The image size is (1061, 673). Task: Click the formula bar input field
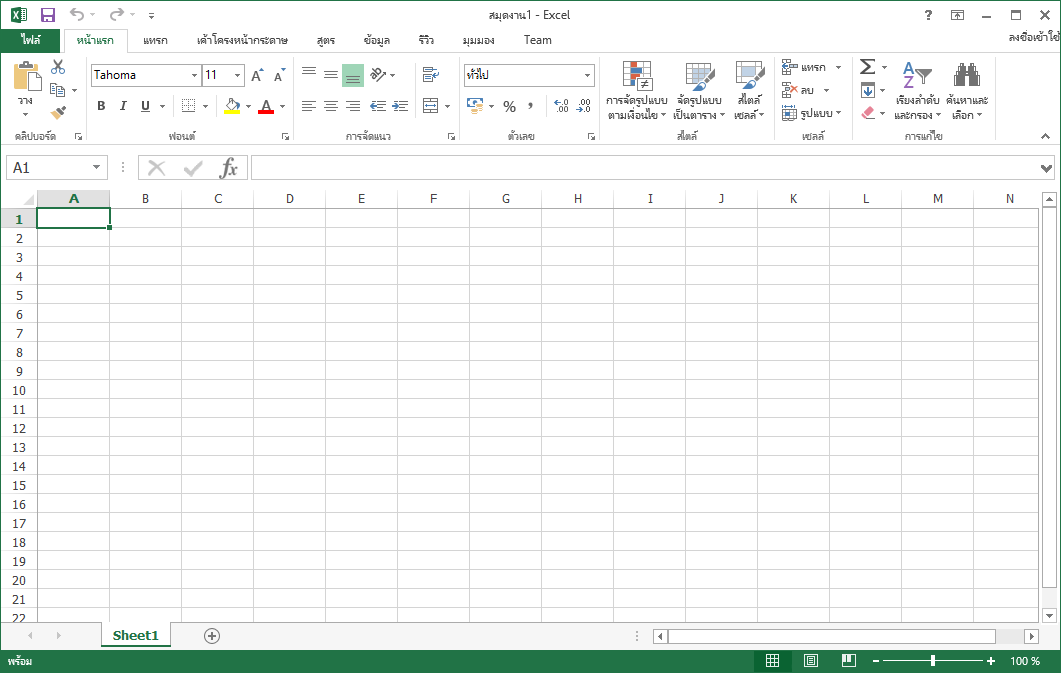tap(644, 168)
